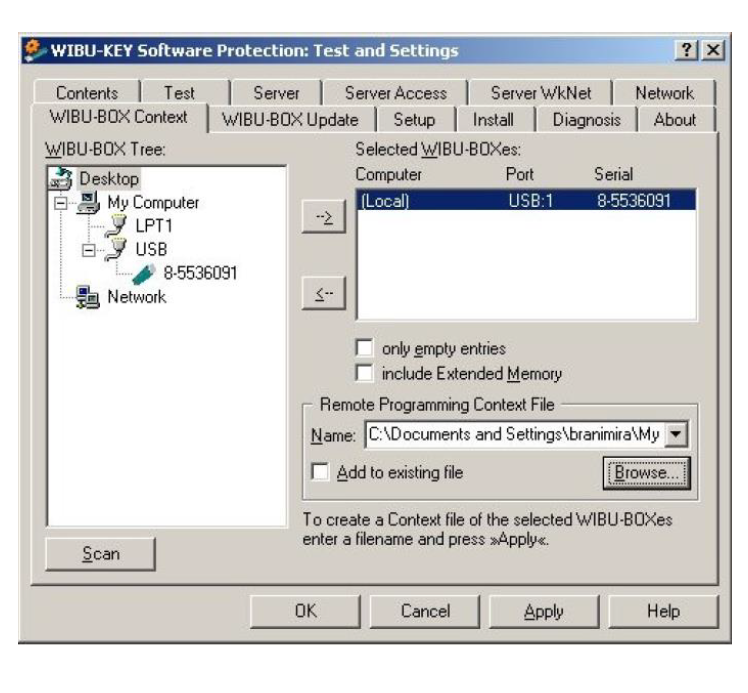Click the USB port connector icon

pyautogui.click(x=116, y=249)
